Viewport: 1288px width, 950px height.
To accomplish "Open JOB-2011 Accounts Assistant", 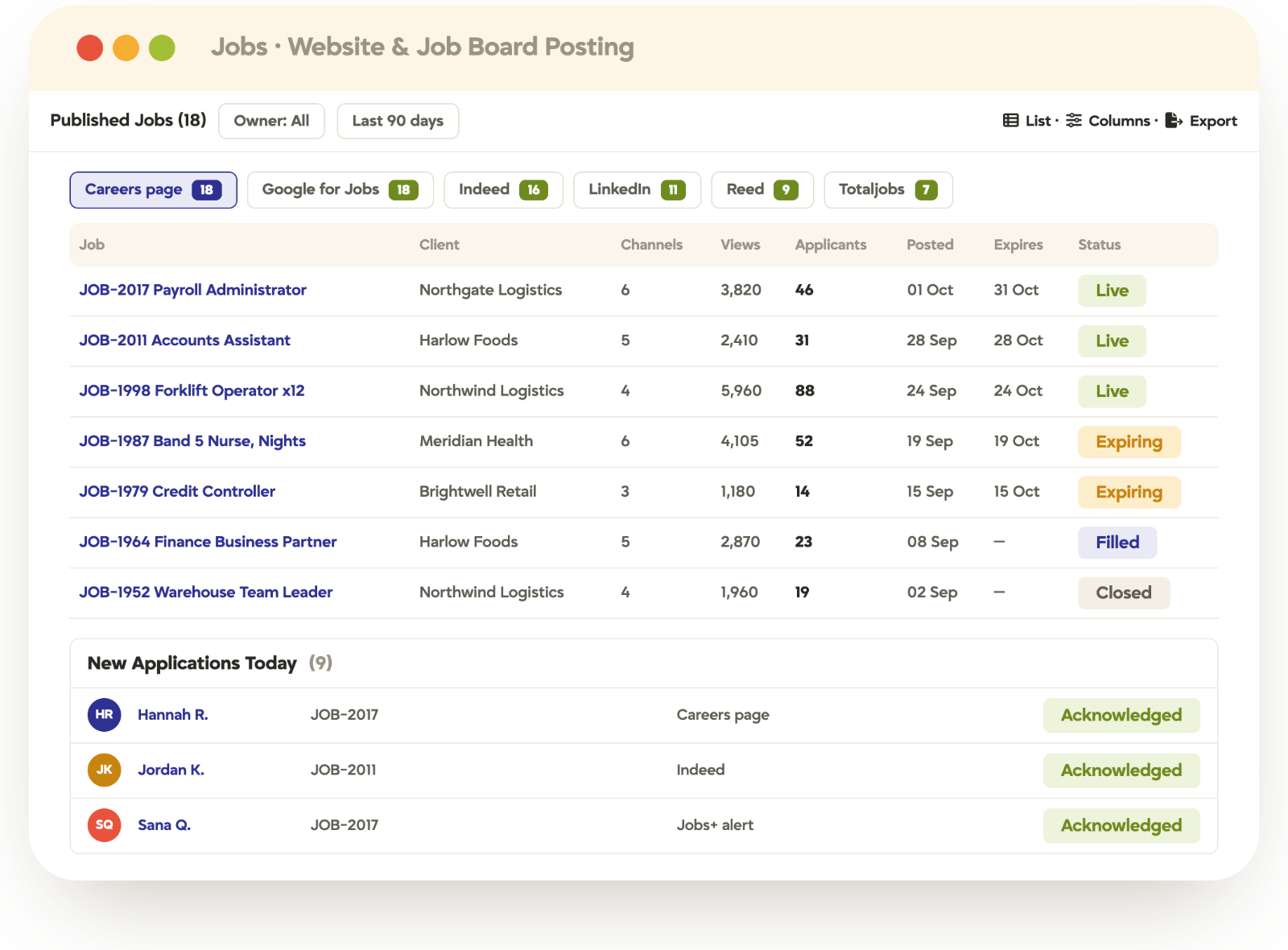I will pos(184,341).
